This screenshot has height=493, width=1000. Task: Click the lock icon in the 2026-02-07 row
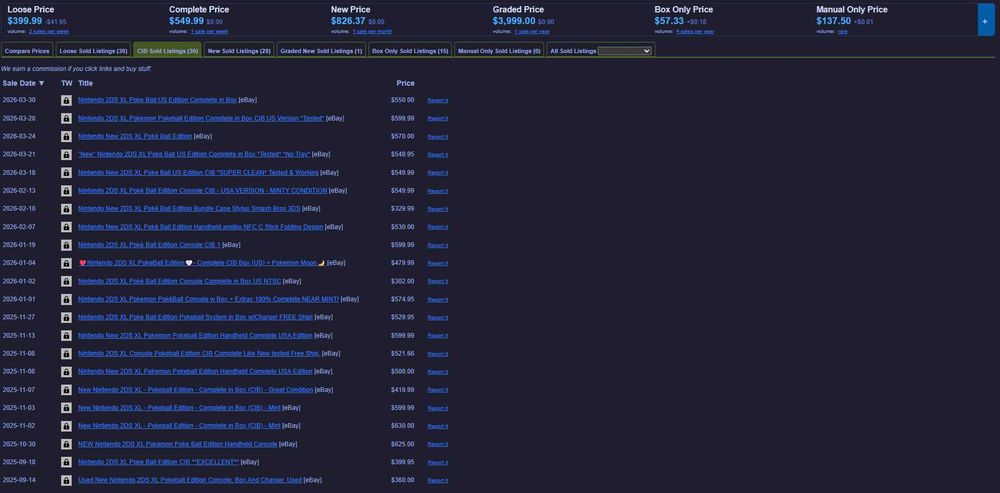click(66, 227)
